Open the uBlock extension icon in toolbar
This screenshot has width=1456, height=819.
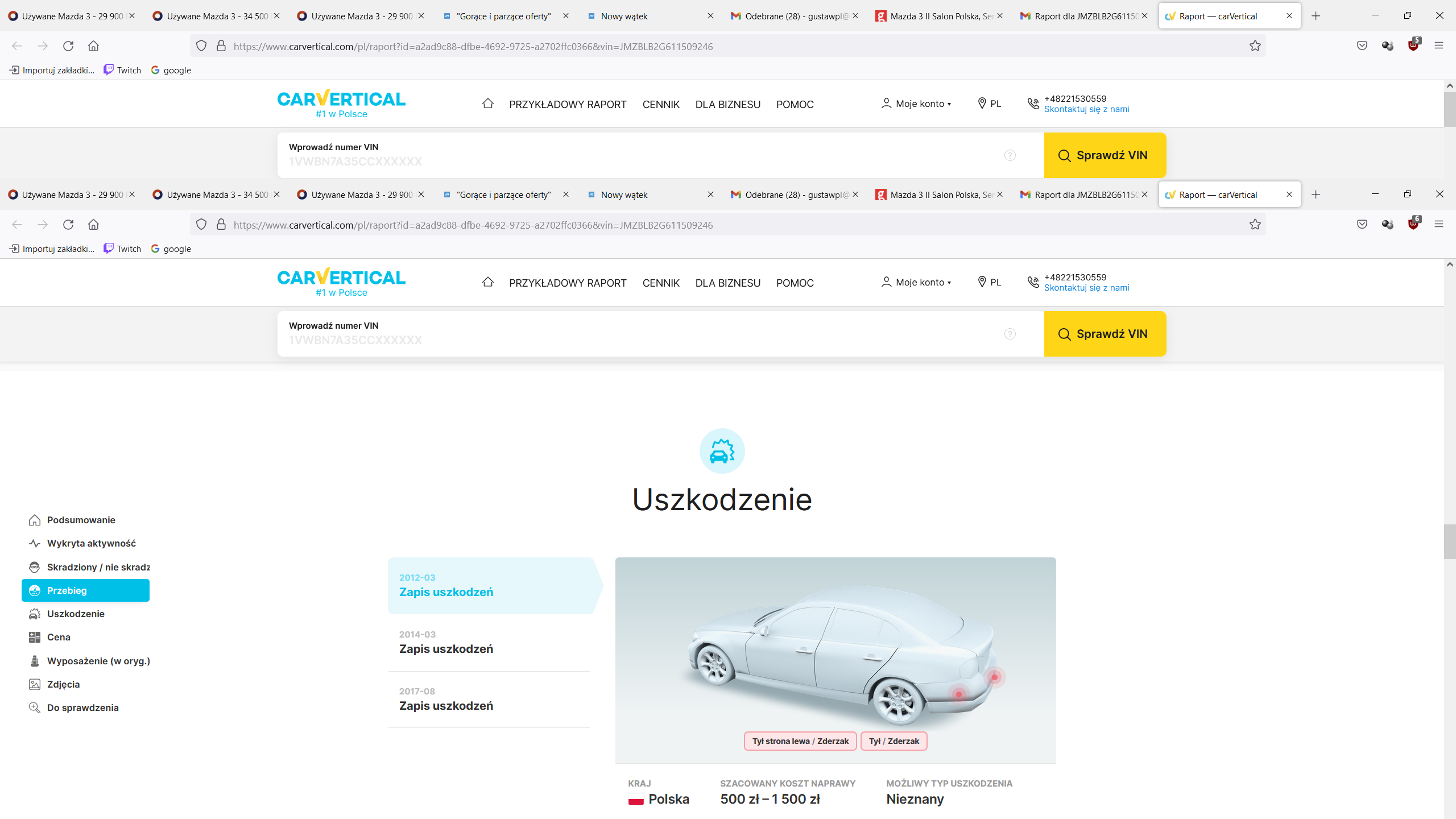click(x=1413, y=224)
